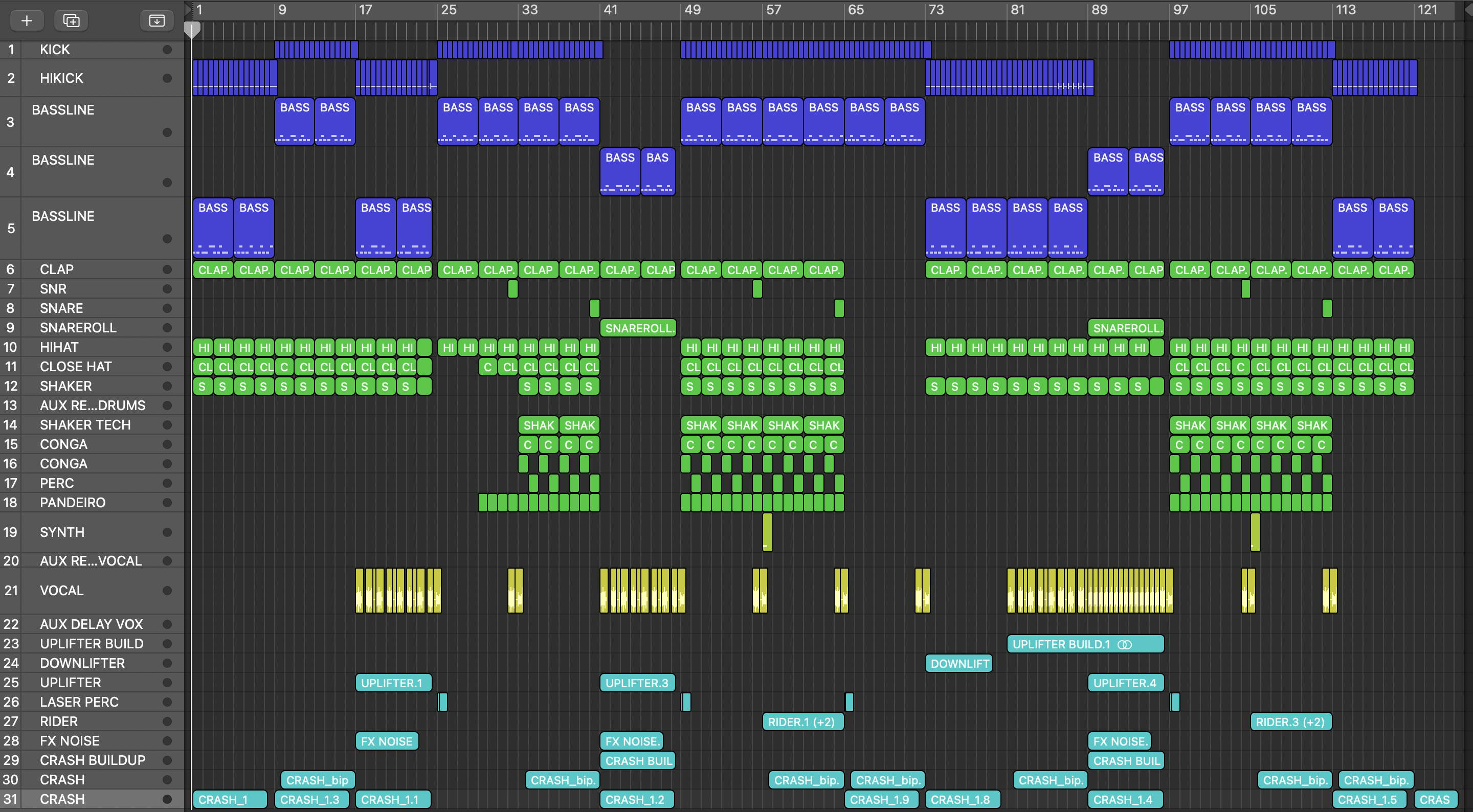This screenshot has width=1473, height=812.
Task: Click the add new track plus button
Action: [x=26, y=20]
